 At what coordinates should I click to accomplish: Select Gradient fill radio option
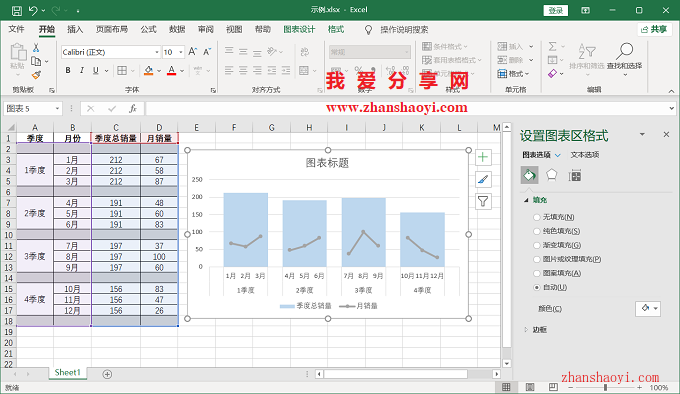coord(537,245)
